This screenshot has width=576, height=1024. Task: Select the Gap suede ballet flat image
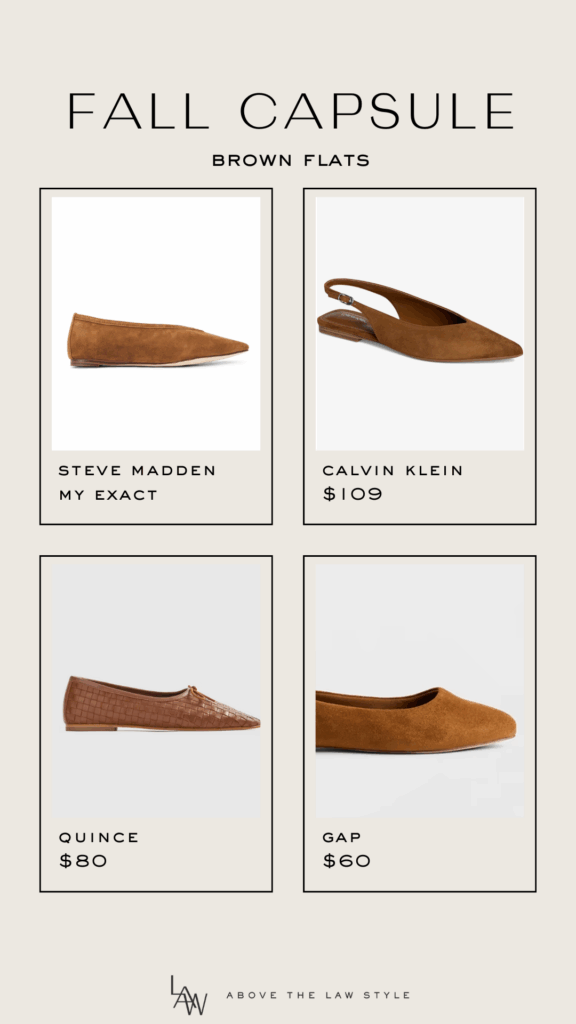[x=420, y=691]
